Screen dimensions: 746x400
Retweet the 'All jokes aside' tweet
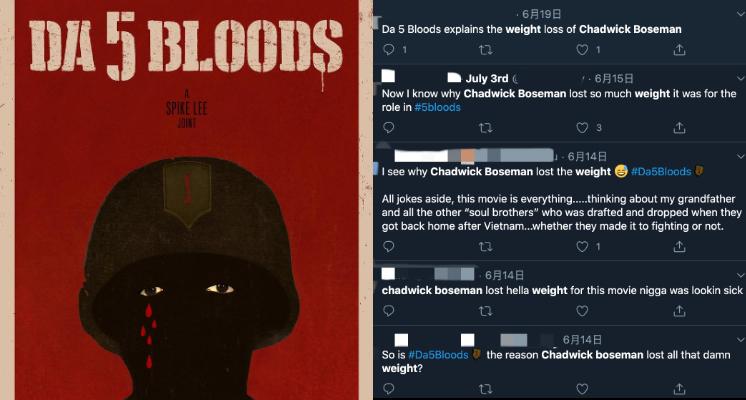485,246
